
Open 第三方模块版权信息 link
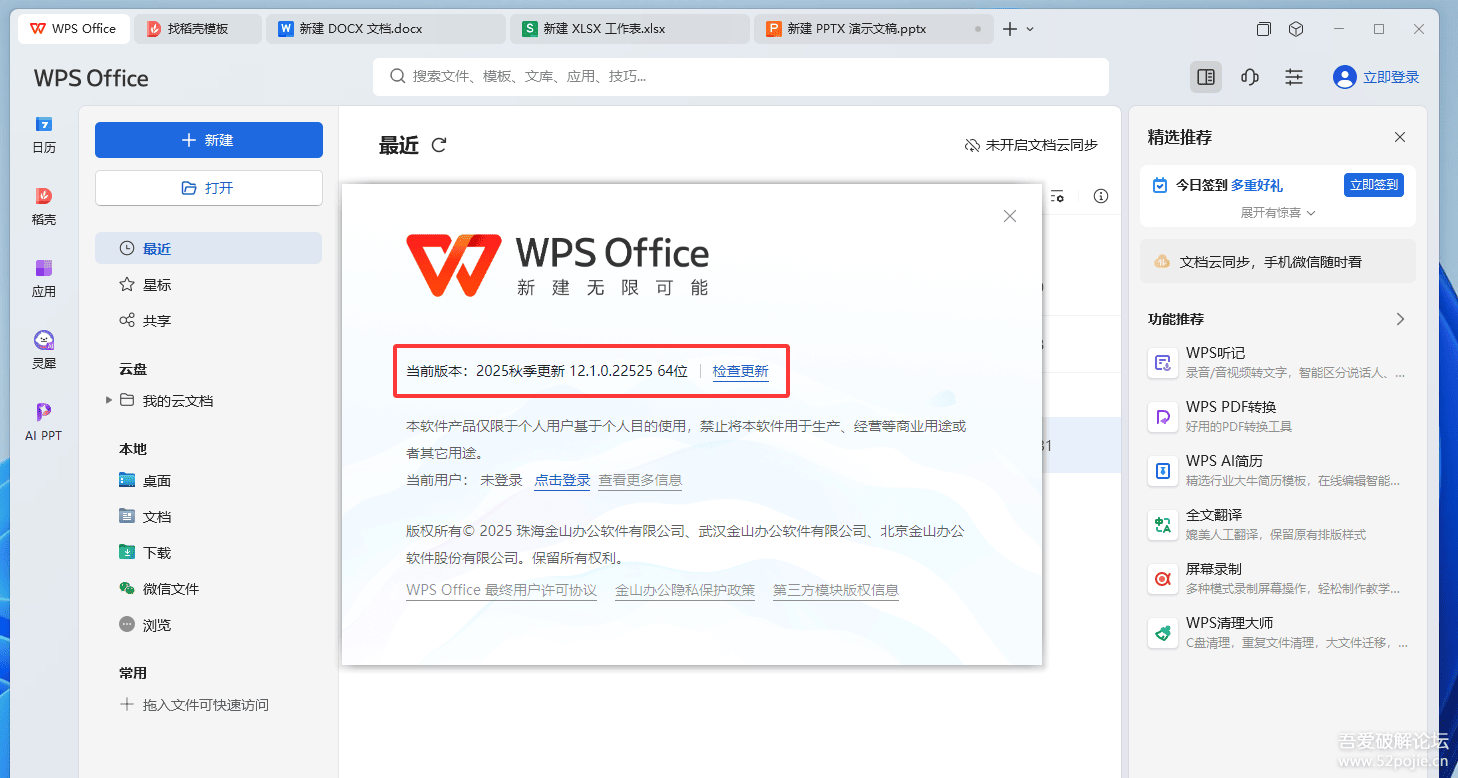point(836,590)
